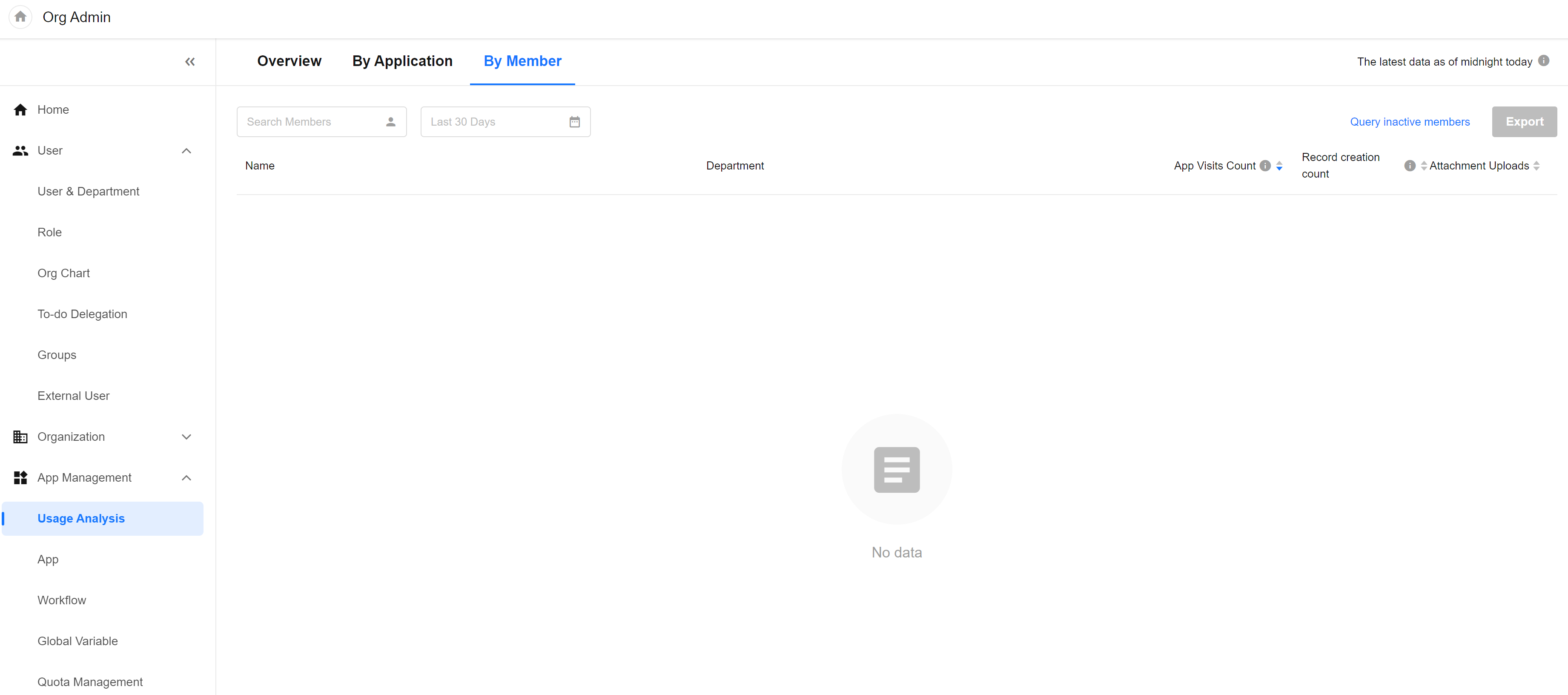Click the App Management menu label
Screen dimensions: 1568x695
pos(85,477)
